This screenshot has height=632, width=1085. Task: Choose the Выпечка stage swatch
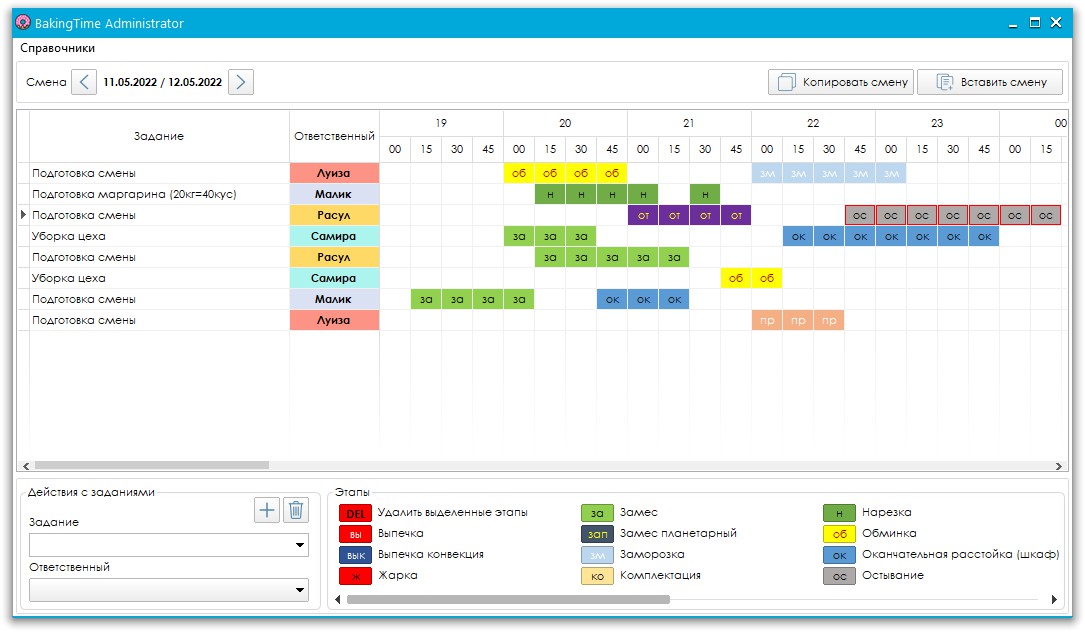click(x=355, y=534)
